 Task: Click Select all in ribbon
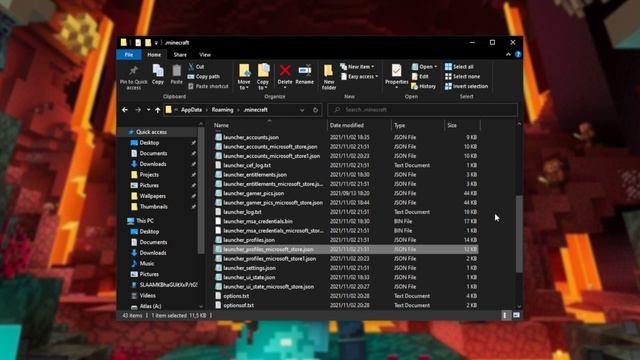coord(459,67)
